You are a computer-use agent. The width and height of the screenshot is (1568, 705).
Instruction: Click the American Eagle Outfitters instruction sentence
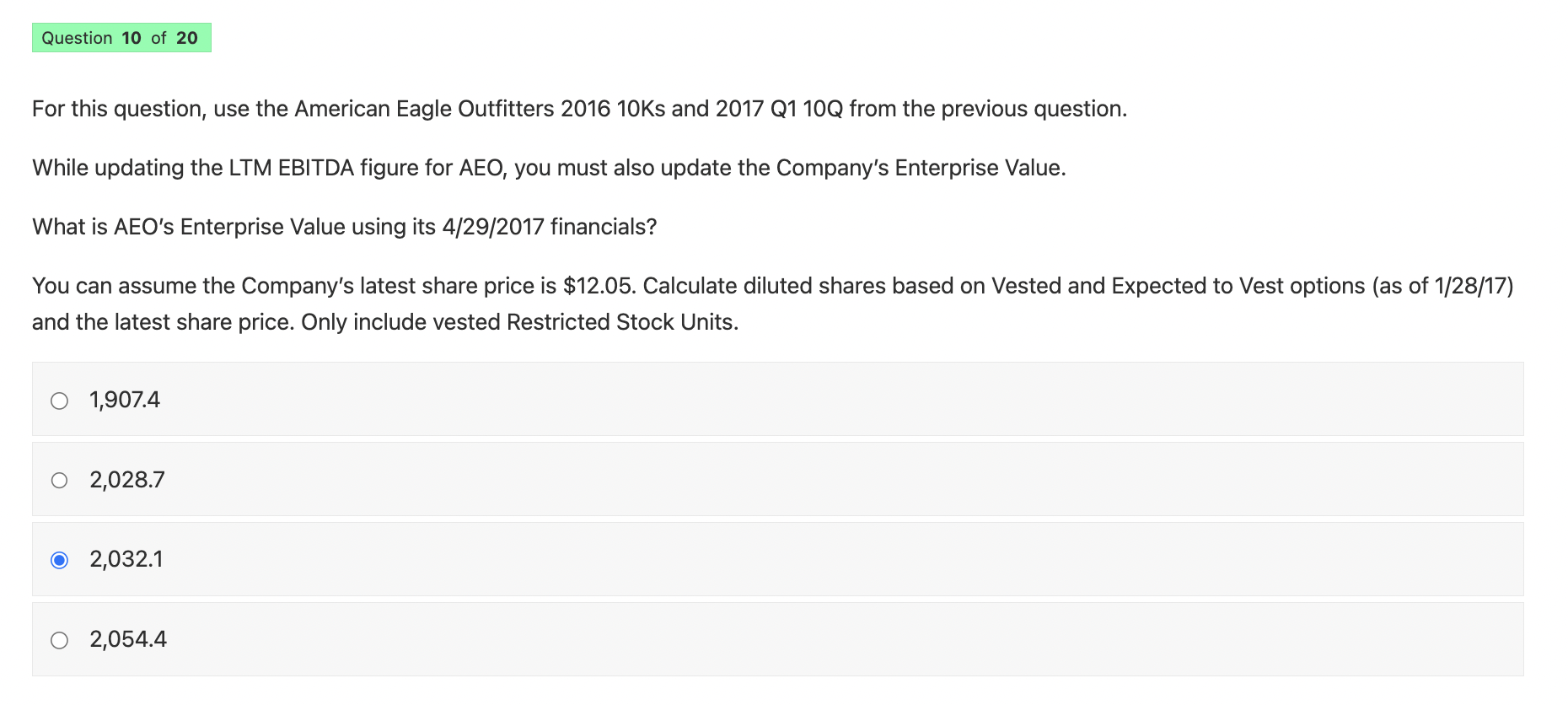coord(579,109)
